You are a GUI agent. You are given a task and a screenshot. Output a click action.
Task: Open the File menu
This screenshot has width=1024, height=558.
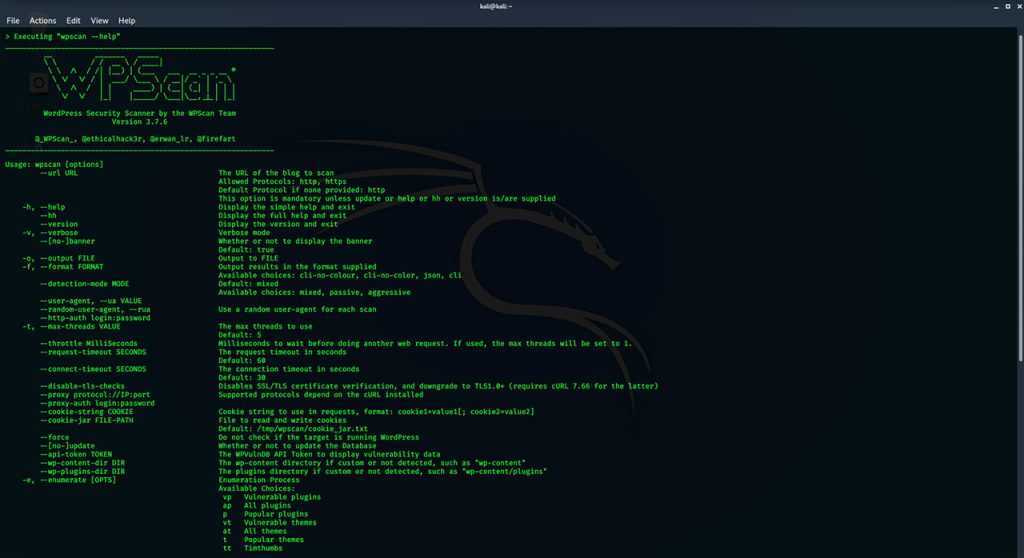pos(12,21)
